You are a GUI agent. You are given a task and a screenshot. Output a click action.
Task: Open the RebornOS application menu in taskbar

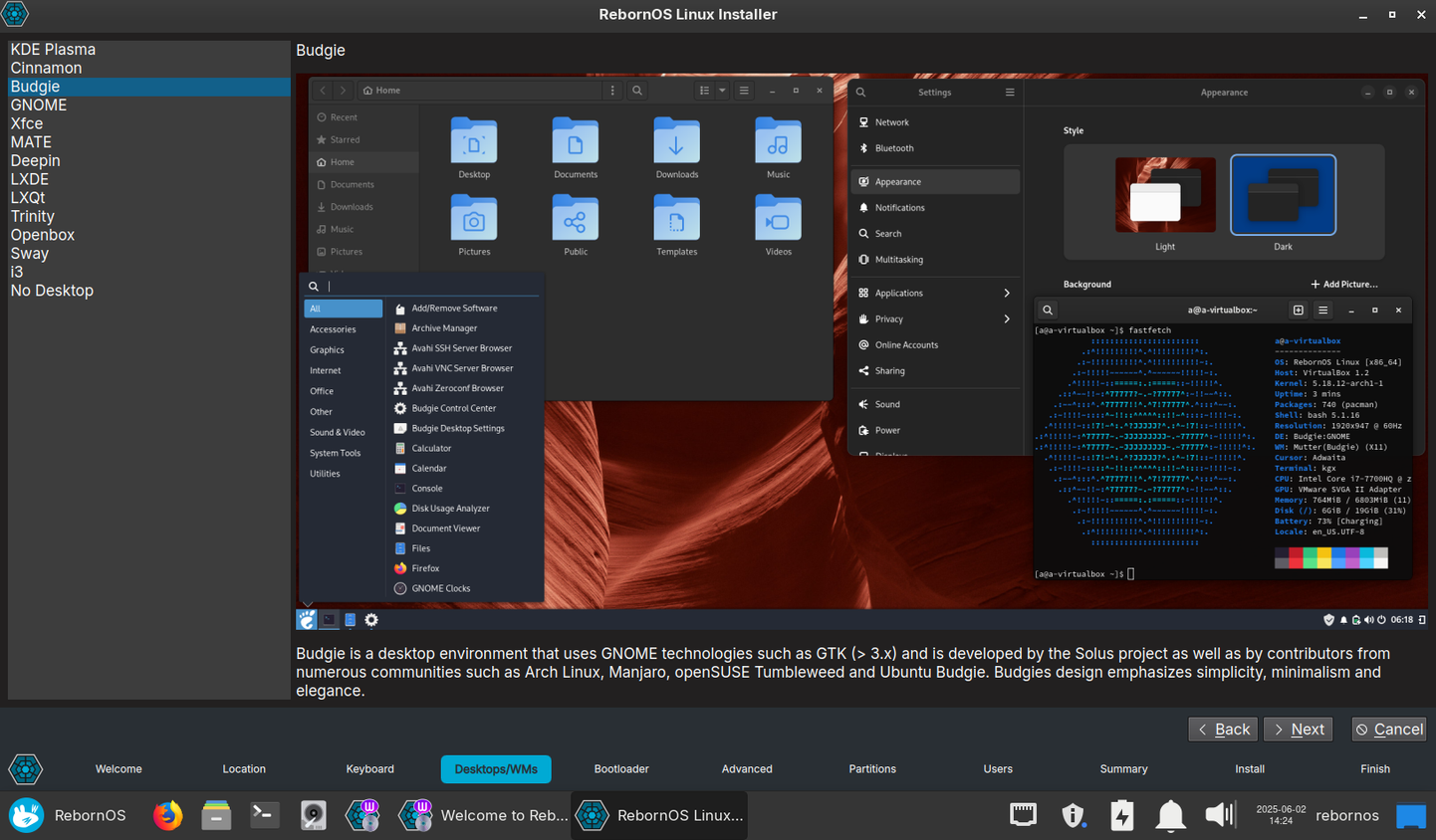[68, 815]
